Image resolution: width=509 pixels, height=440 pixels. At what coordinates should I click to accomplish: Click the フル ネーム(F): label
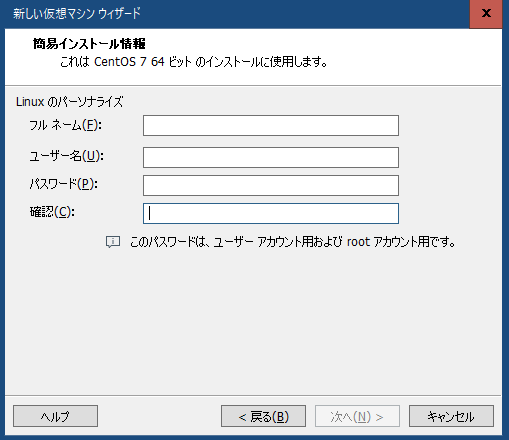[65, 125]
